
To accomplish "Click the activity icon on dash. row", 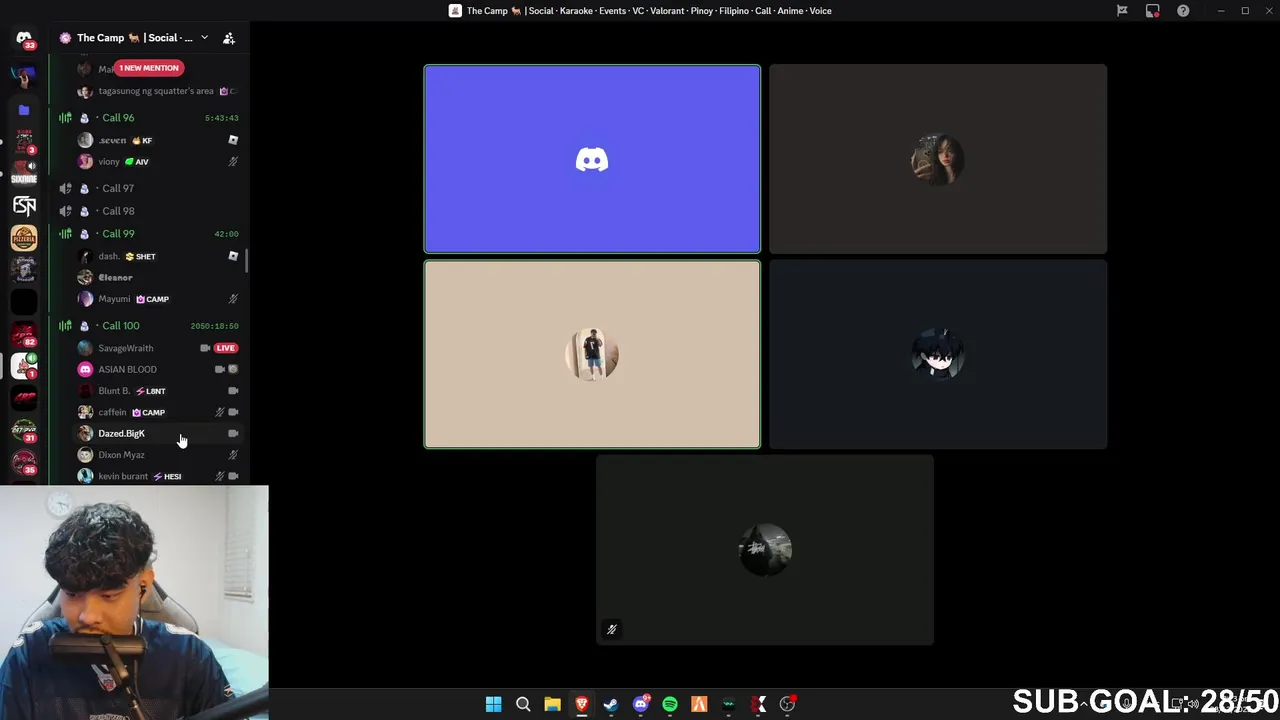I will click(233, 256).
